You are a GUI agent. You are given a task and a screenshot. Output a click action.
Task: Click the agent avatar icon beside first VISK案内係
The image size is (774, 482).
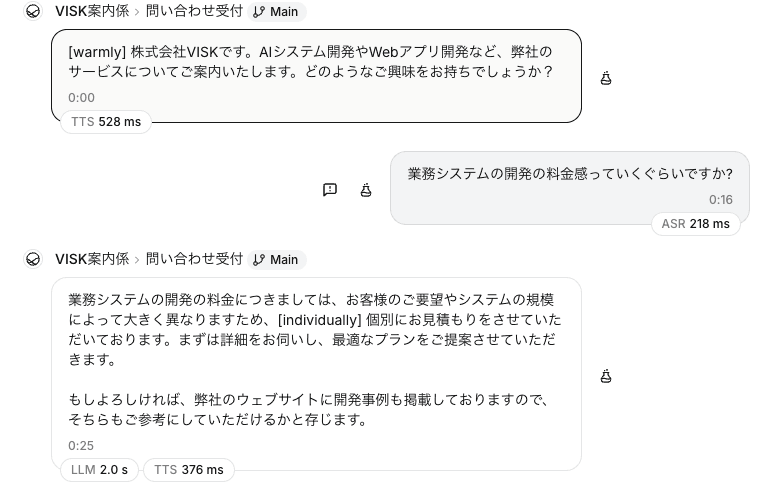tap(33, 11)
